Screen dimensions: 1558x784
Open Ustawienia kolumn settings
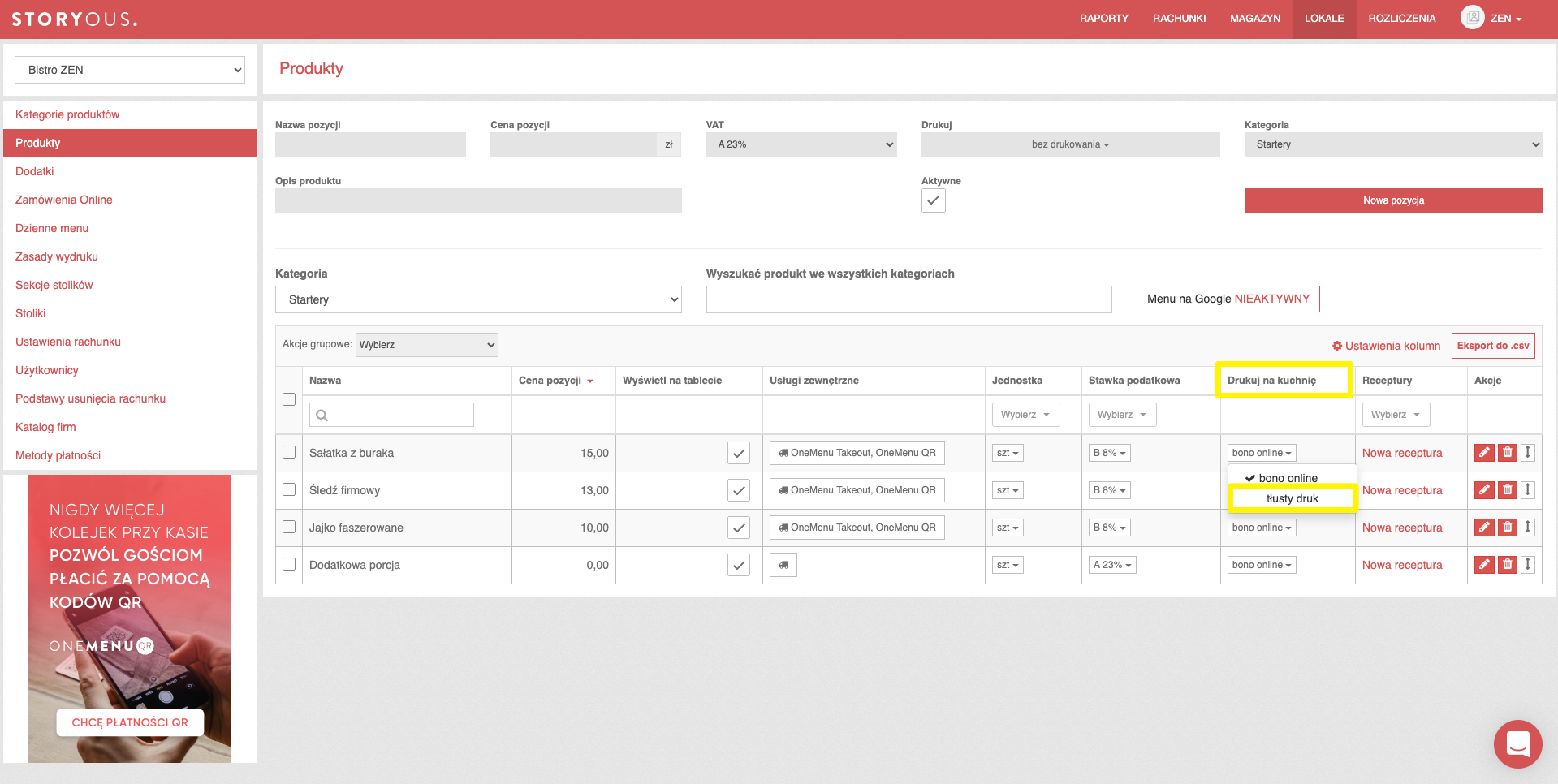[1387, 346]
